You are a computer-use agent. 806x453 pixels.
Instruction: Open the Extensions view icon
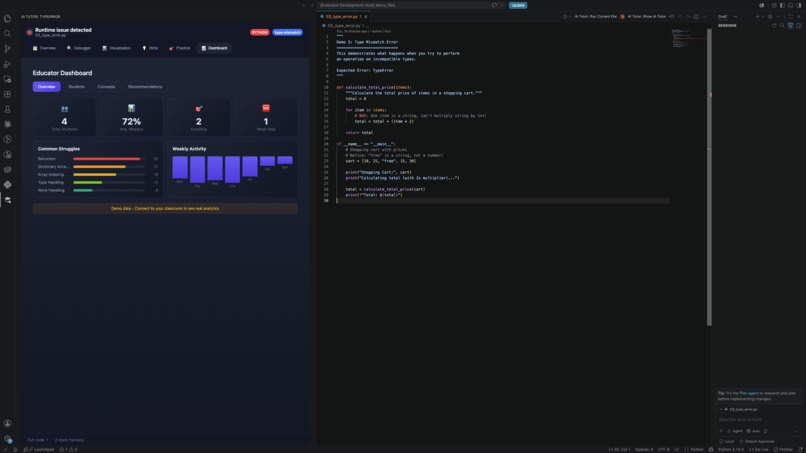[7, 94]
